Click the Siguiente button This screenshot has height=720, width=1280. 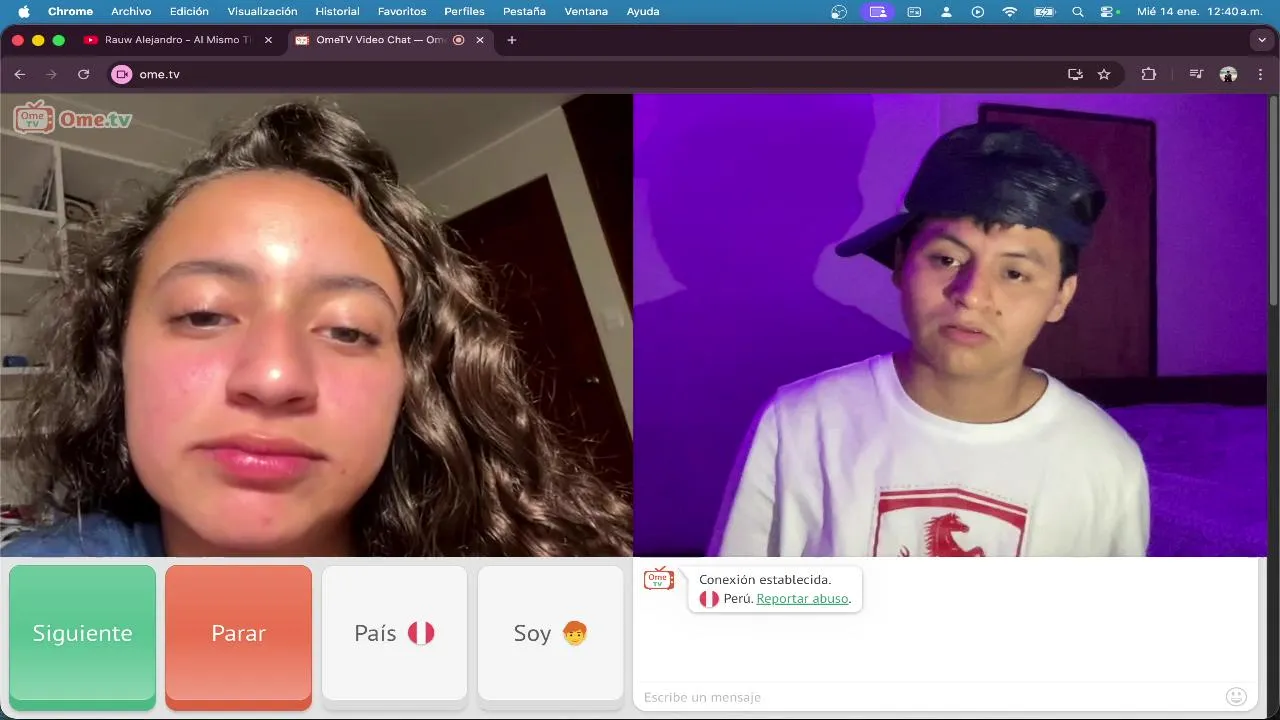(82, 636)
